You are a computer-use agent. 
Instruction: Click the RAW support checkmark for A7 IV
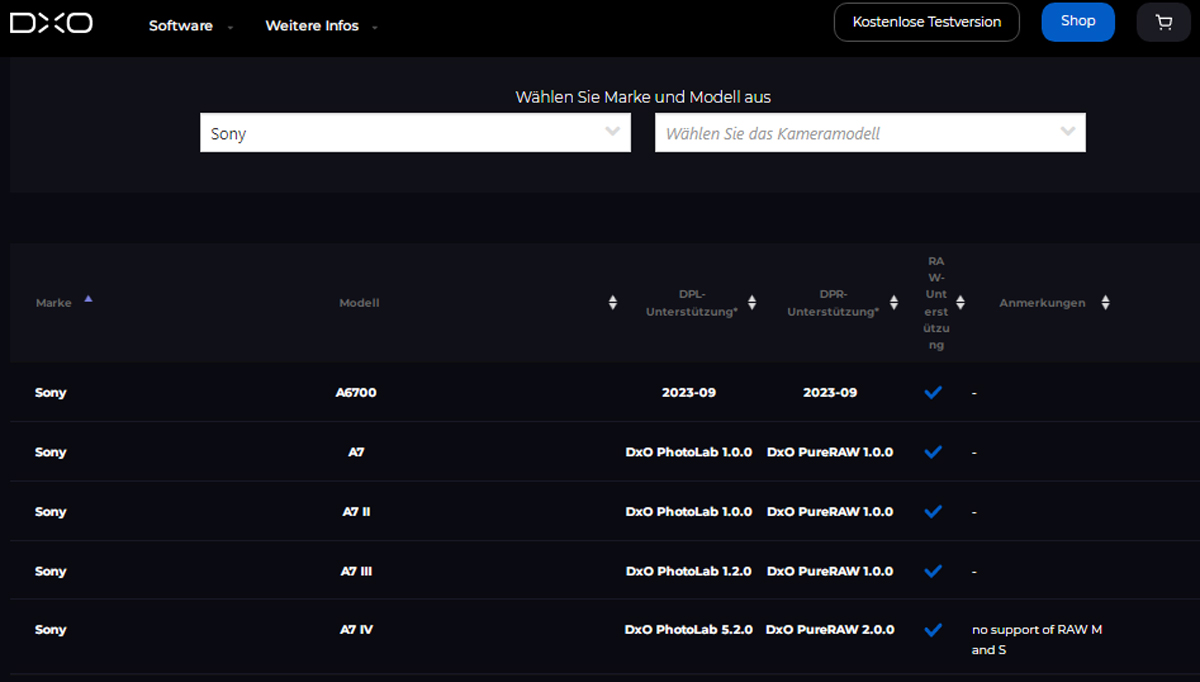coord(933,630)
